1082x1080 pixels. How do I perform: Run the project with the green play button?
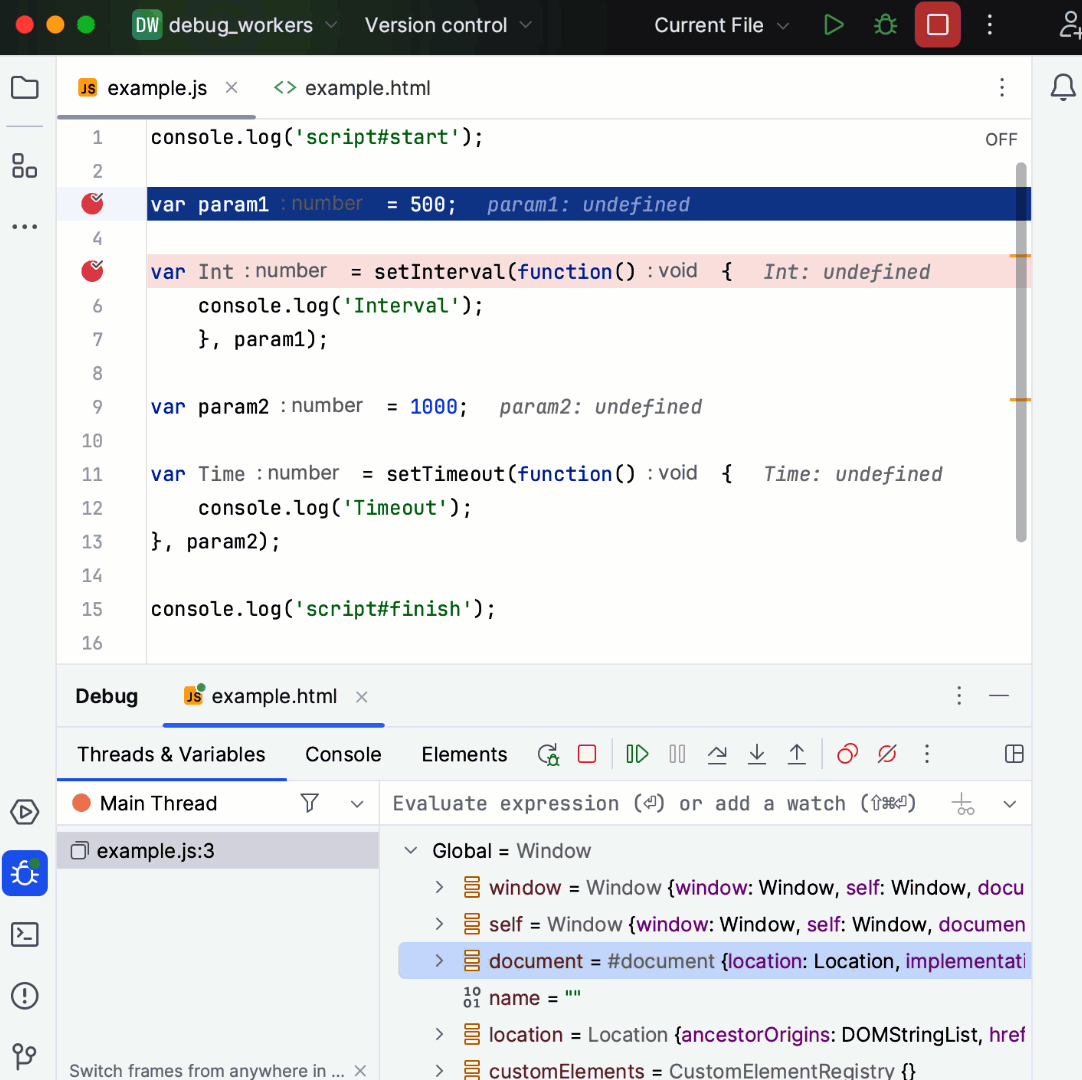click(x=834, y=25)
